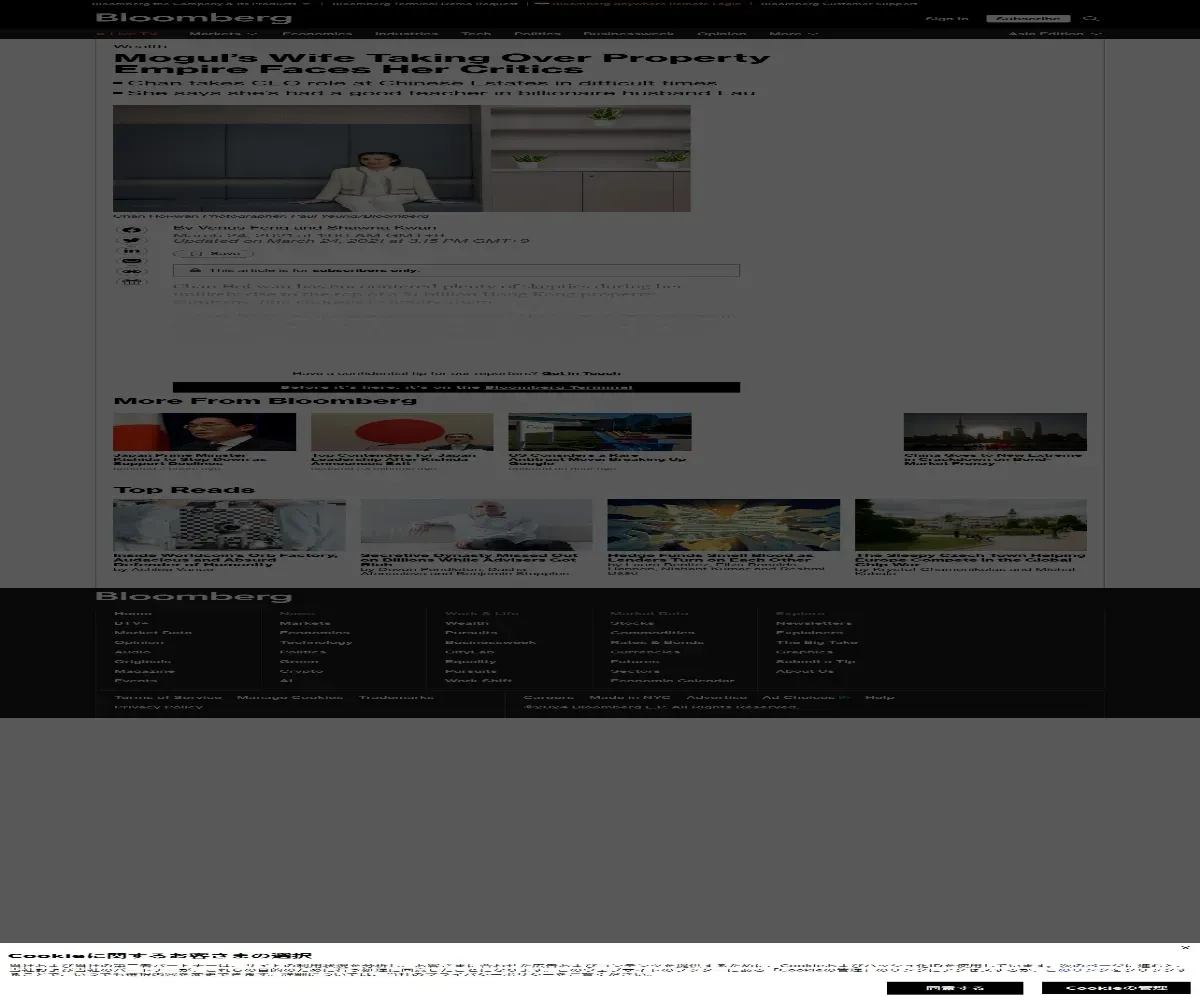Click footer link About Us

(804, 671)
